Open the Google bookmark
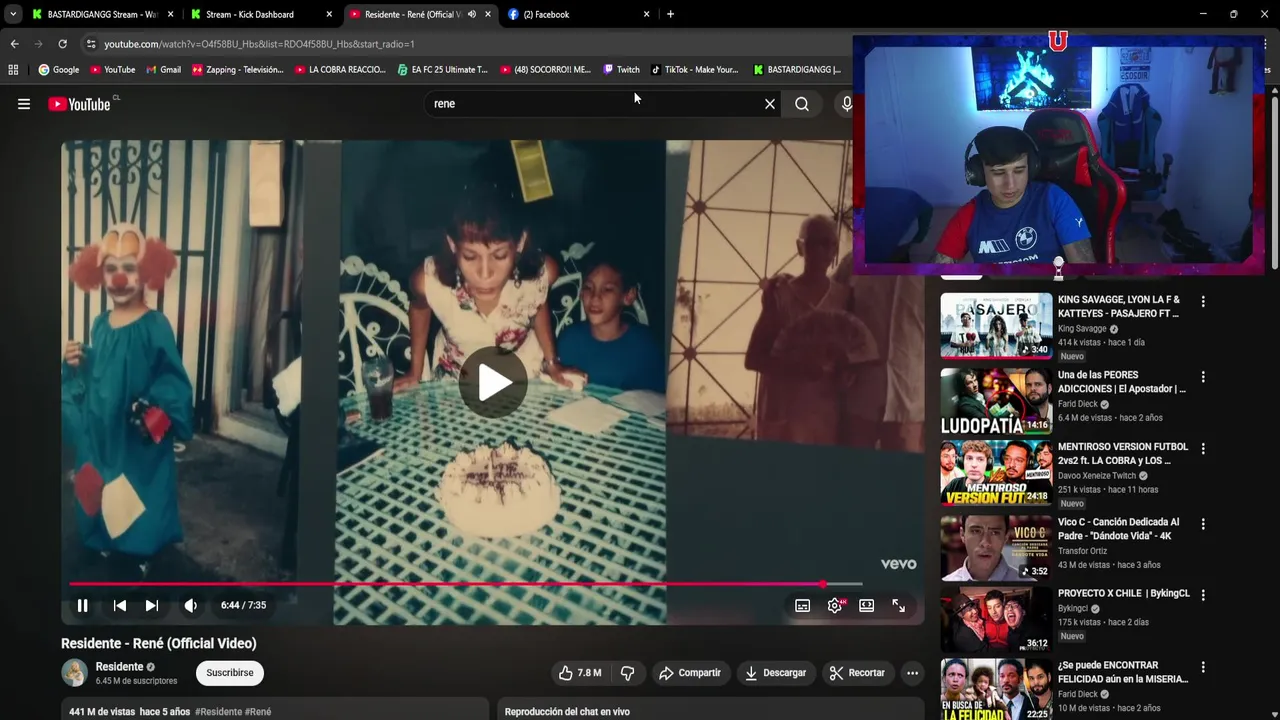This screenshot has width=1280, height=720. pyautogui.click(x=59, y=70)
